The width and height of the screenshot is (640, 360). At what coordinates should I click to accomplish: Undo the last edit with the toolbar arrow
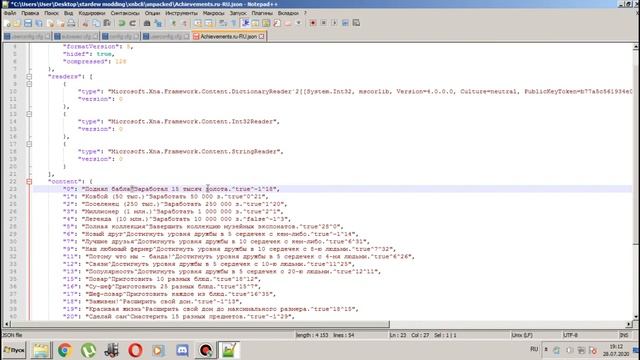coord(122,23)
